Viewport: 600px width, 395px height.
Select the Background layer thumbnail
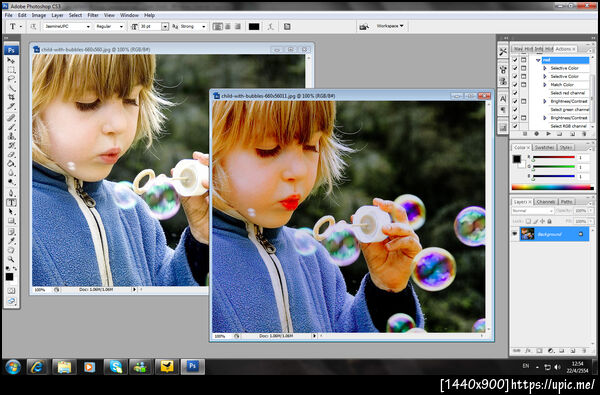[x=527, y=234]
